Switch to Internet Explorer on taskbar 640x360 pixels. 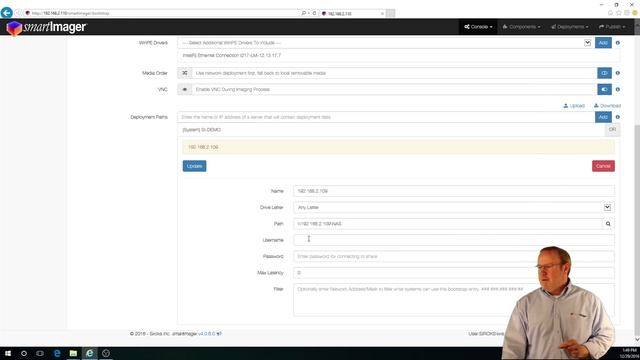(89, 353)
